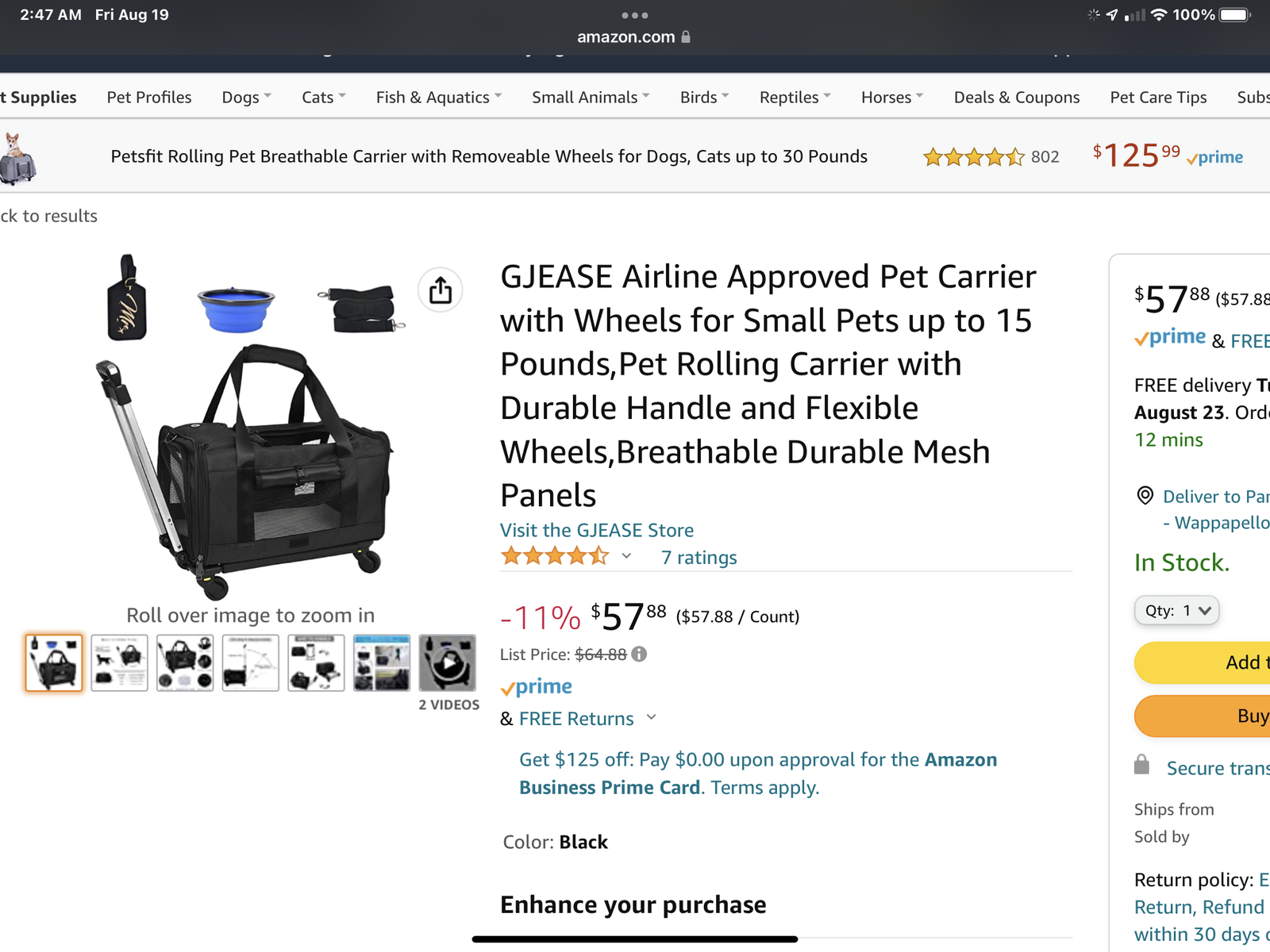
Task: Click the Petsfit carrier banner image
Action: [17, 158]
